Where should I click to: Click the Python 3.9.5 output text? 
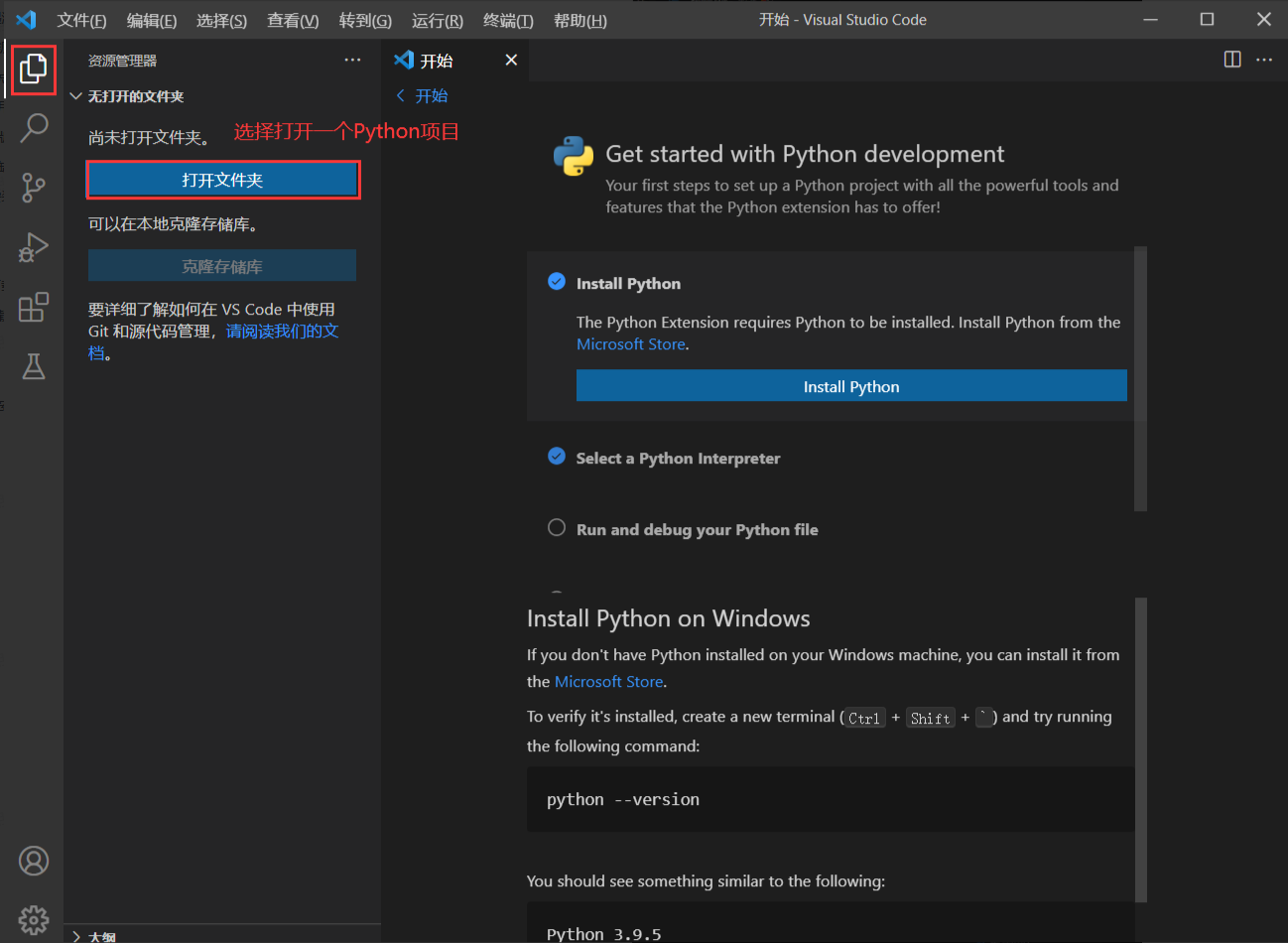[x=603, y=934]
